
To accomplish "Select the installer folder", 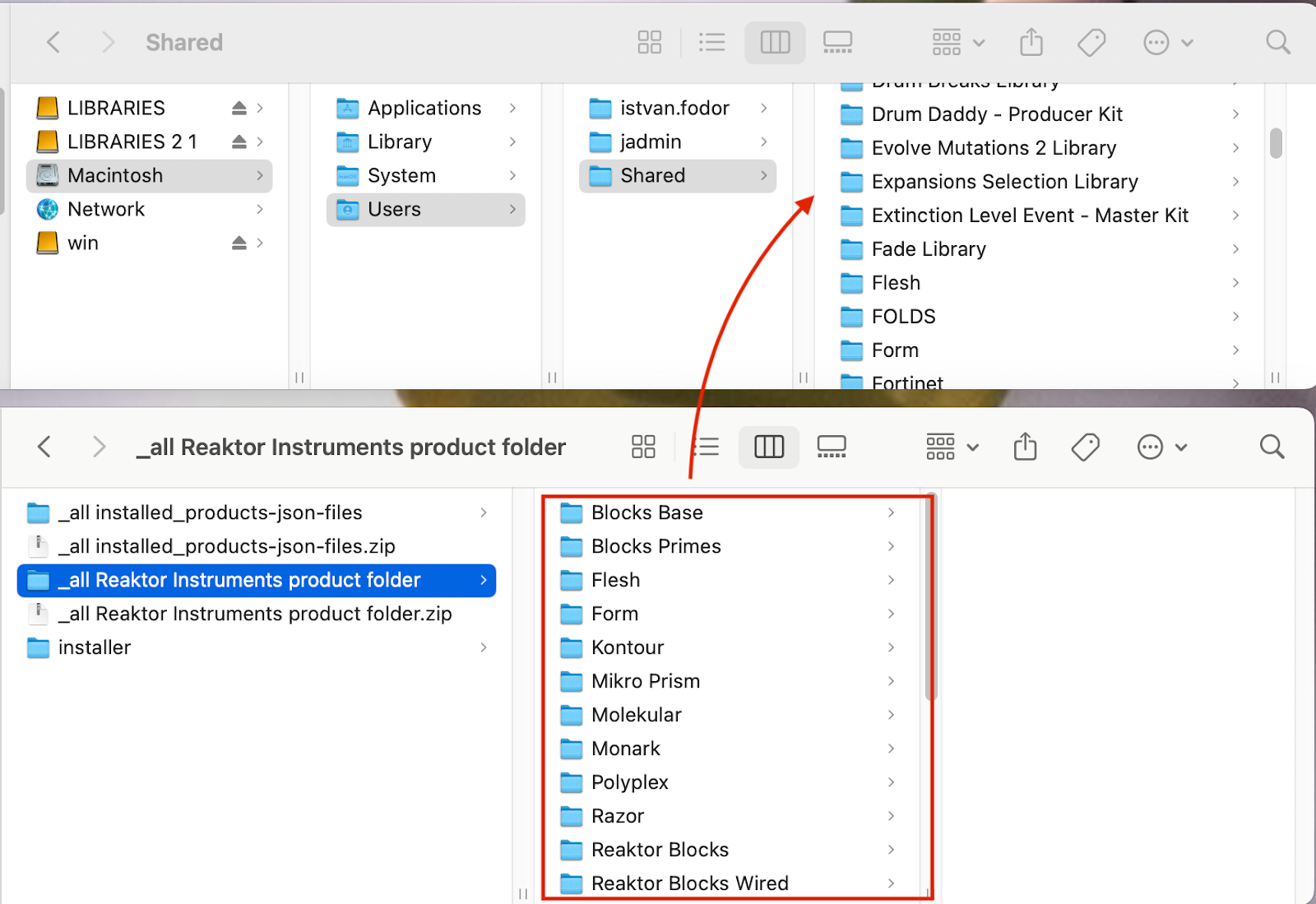I will pos(257,647).
